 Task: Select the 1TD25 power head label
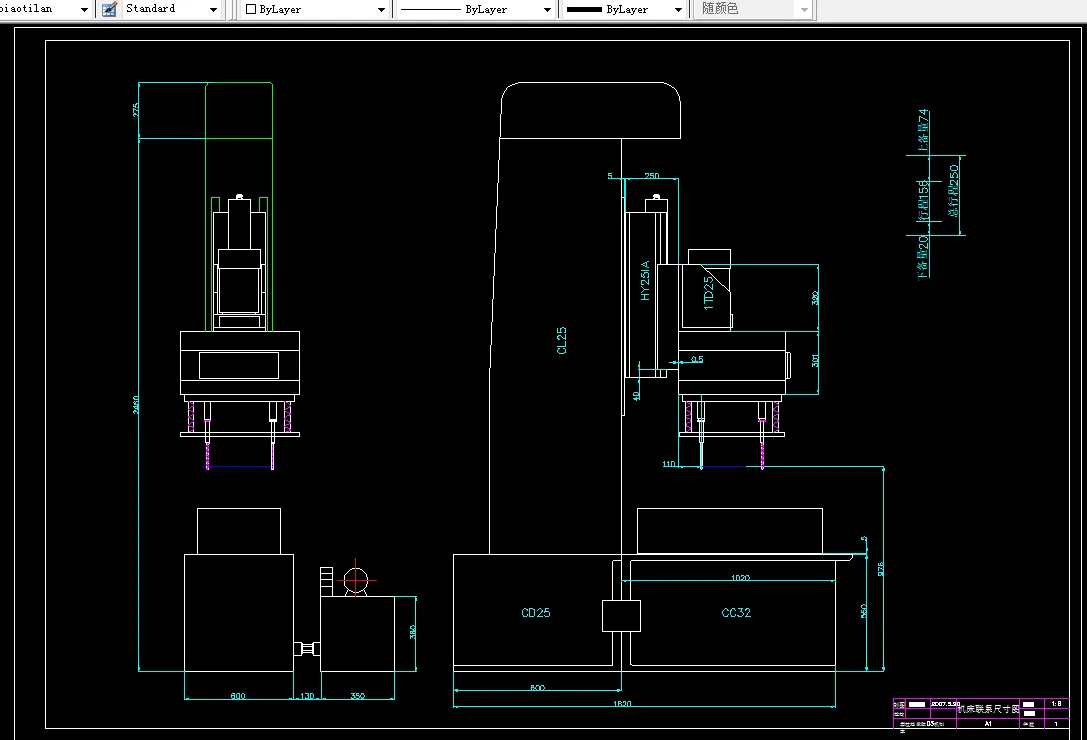tap(708, 293)
